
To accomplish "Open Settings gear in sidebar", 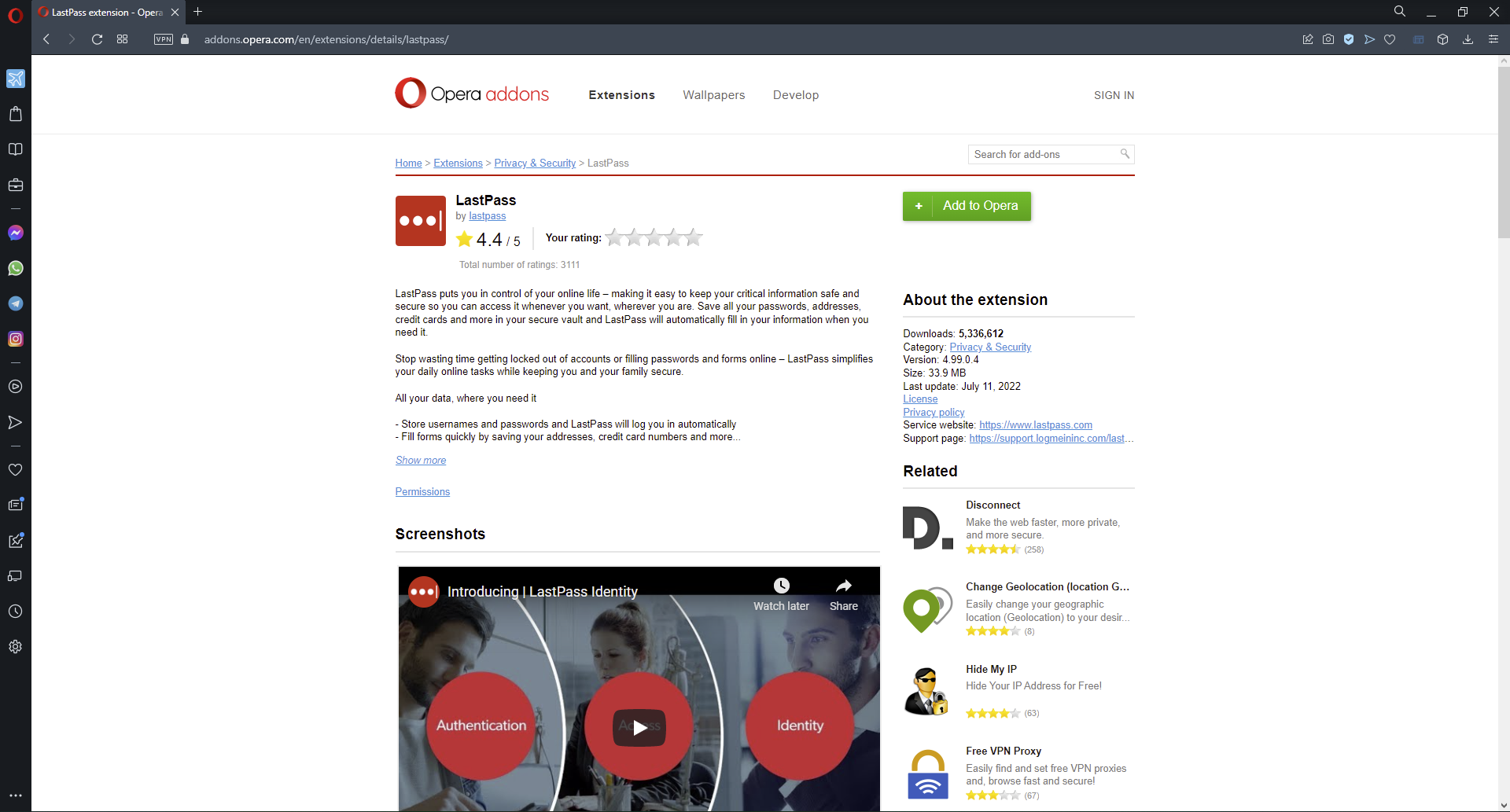I will tap(15, 646).
